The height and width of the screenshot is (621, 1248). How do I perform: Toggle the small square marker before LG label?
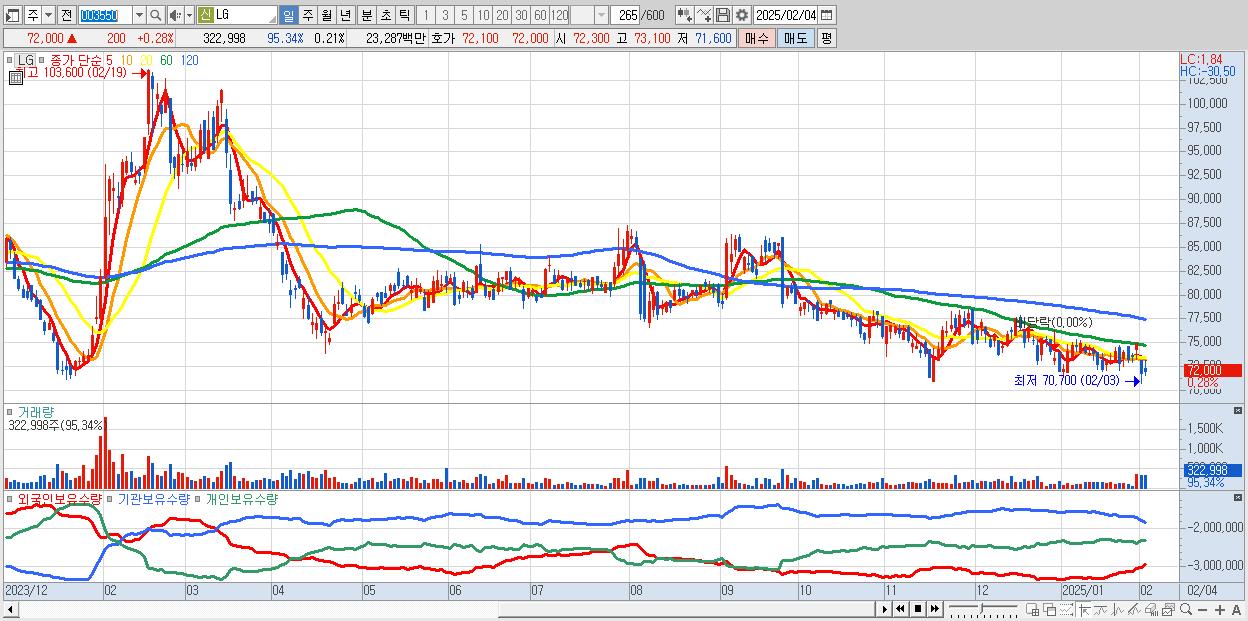pyautogui.click(x=11, y=60)
